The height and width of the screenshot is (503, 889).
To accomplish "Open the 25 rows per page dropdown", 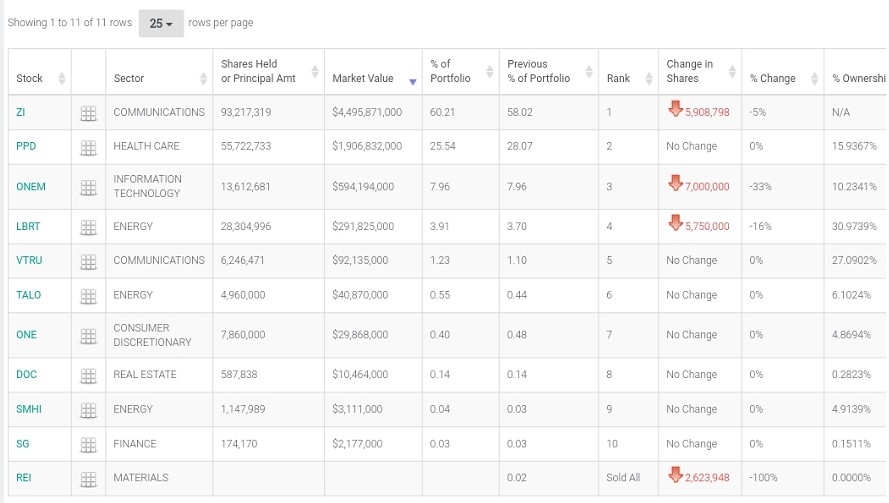I will (x=161, y=23).
